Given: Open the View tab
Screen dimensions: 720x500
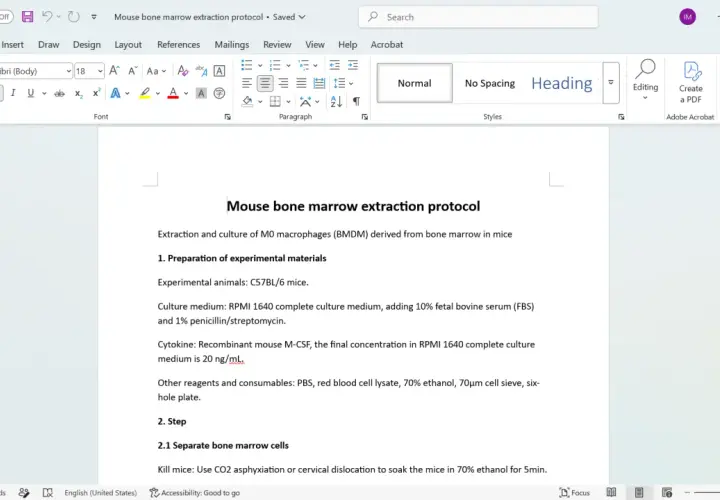Looking at the screenshot, I should click(x=315, y=45).
